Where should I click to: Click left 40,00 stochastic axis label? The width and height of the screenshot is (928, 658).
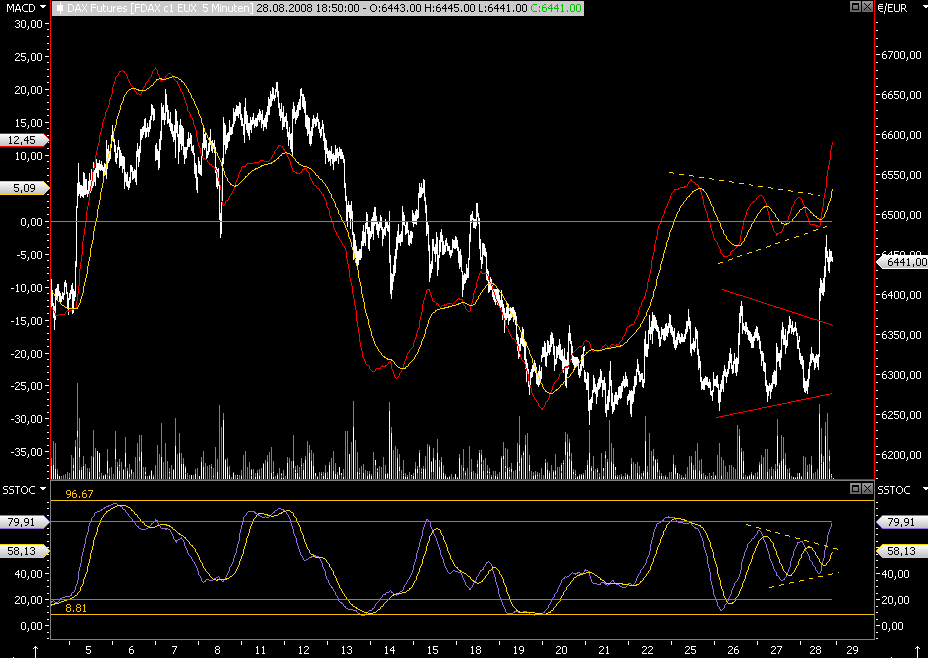tap(28, 574)
